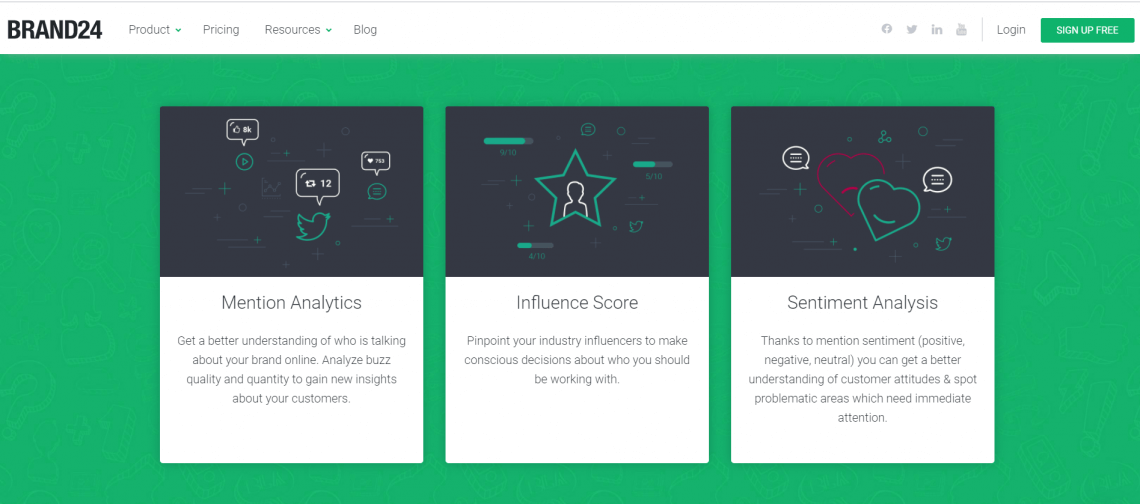The width and height of the screenshot is (1140, 504).
Task: Click the small Twitter bird in Influence Score card
Action: [636, 226]
